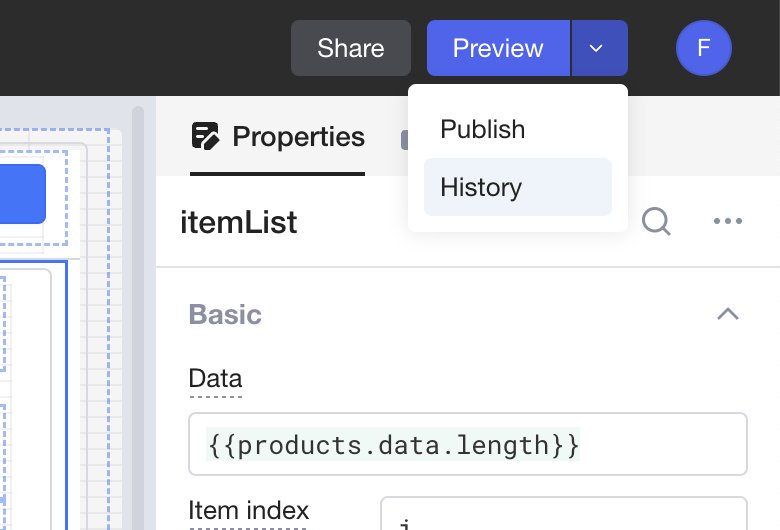Click the canvas vertical scrollbar
The width and height of the screenshot is (780, 530).
138,300
